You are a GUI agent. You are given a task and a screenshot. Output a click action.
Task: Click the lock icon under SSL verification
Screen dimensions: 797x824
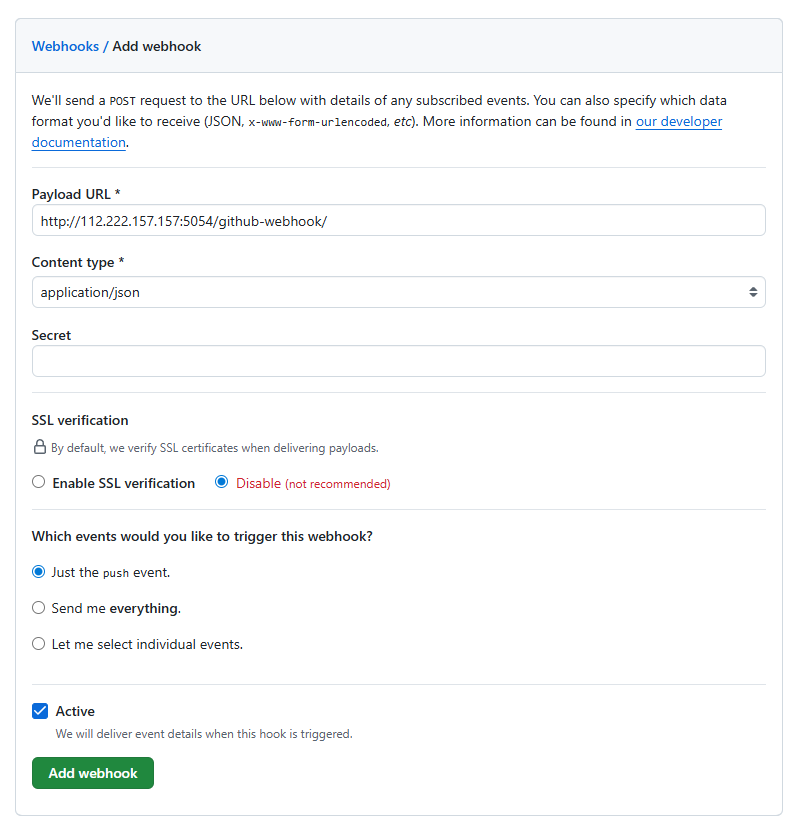pyautogui.click(x=39, y=447)
